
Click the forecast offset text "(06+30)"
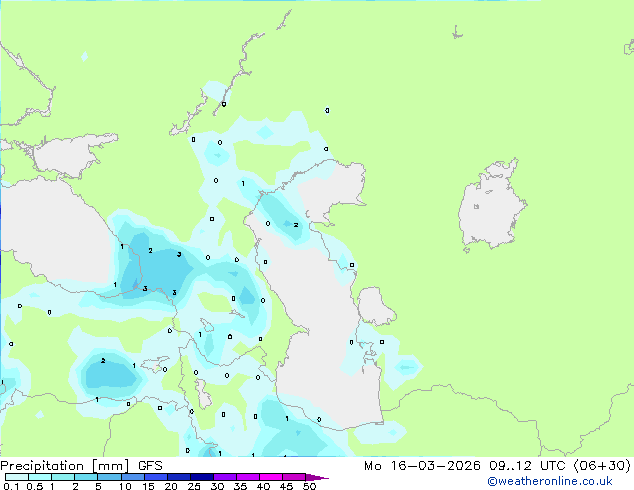click(x=602, y=466)
